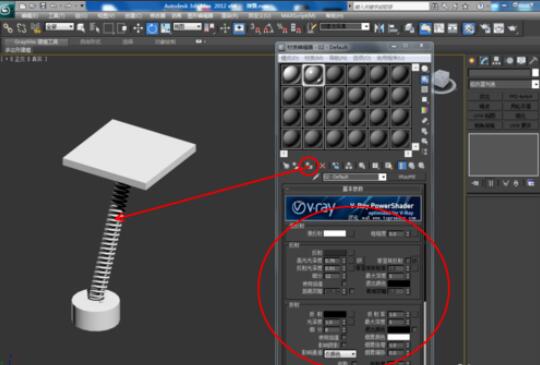Open the Layer Manager icon

[x=410, y=28]
